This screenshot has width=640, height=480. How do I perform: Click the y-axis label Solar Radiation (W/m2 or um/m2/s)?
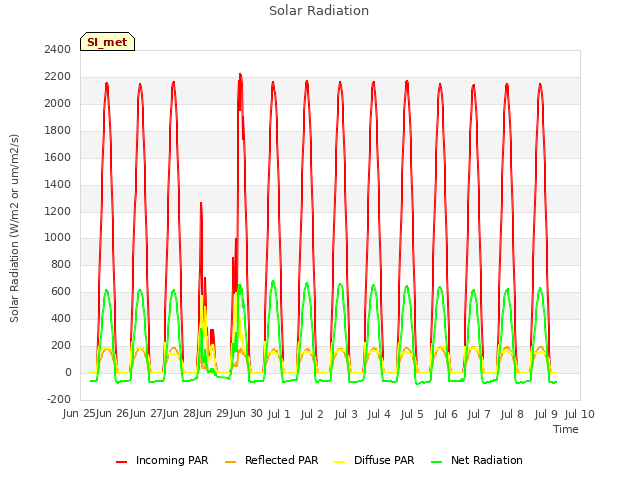coord(14,228)
